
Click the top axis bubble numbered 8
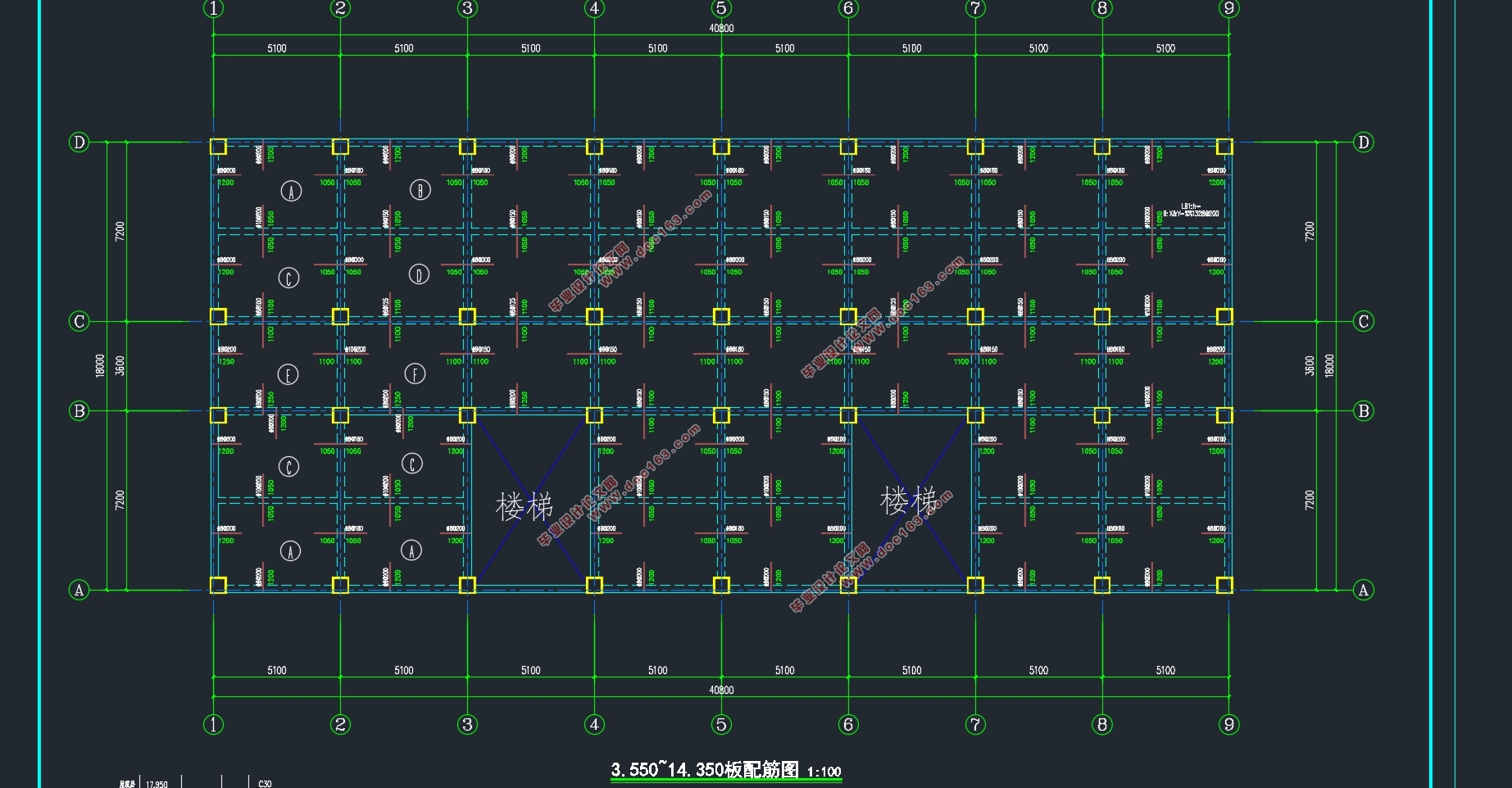click(1102, 8)
